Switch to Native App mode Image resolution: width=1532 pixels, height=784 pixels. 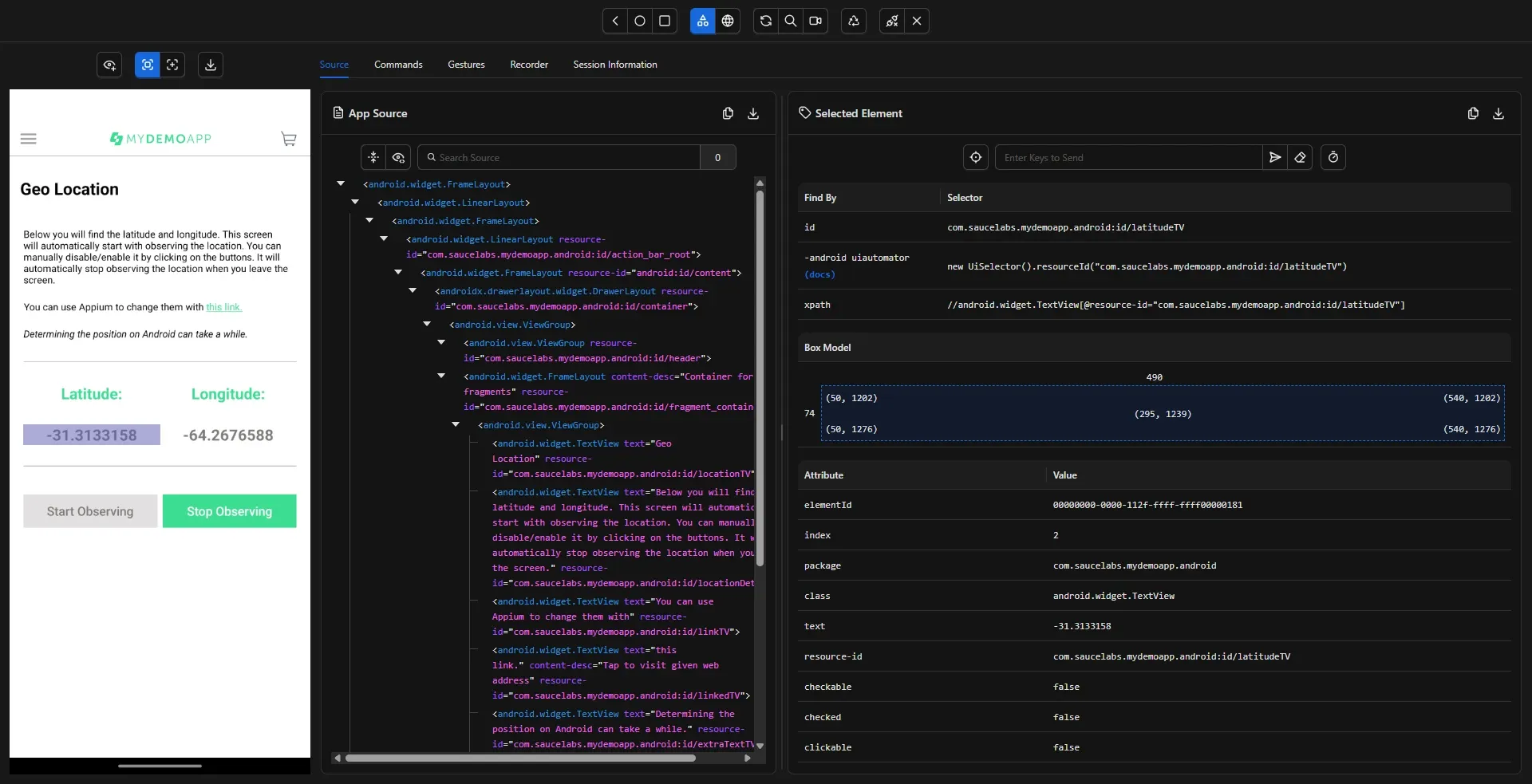tap(702, 21)
